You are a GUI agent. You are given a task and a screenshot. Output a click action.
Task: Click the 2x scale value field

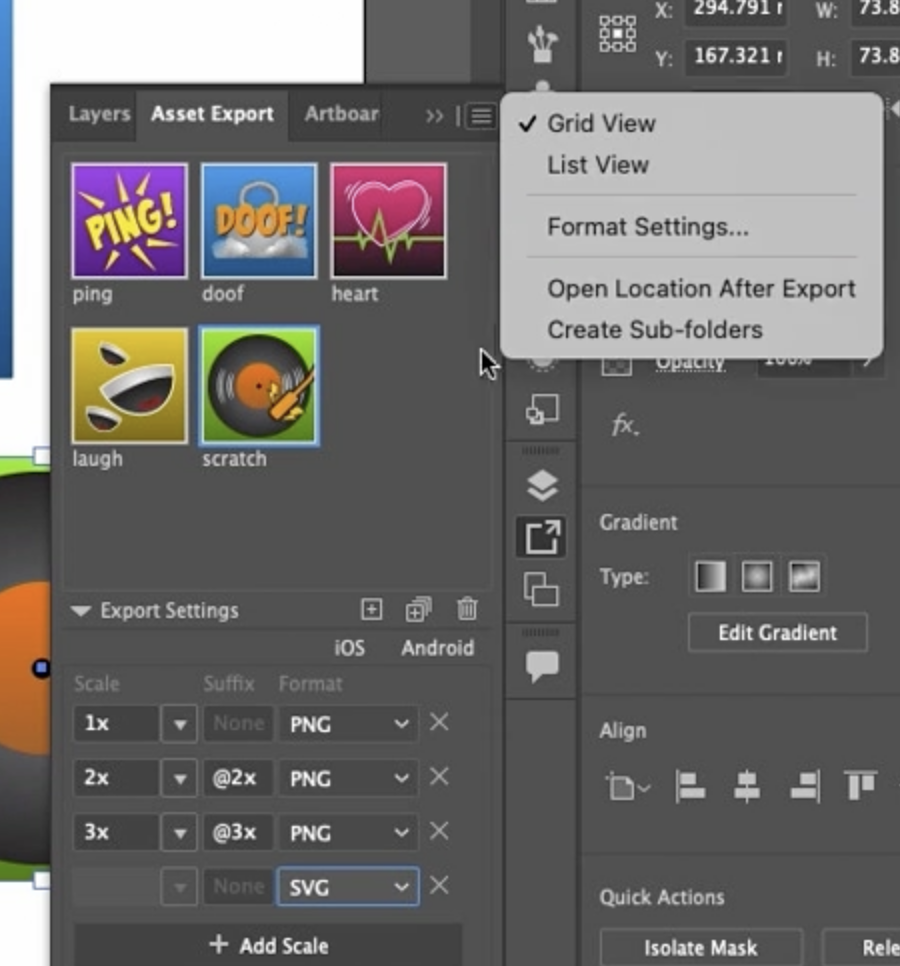pyautogui.click(x=115, y=779)
